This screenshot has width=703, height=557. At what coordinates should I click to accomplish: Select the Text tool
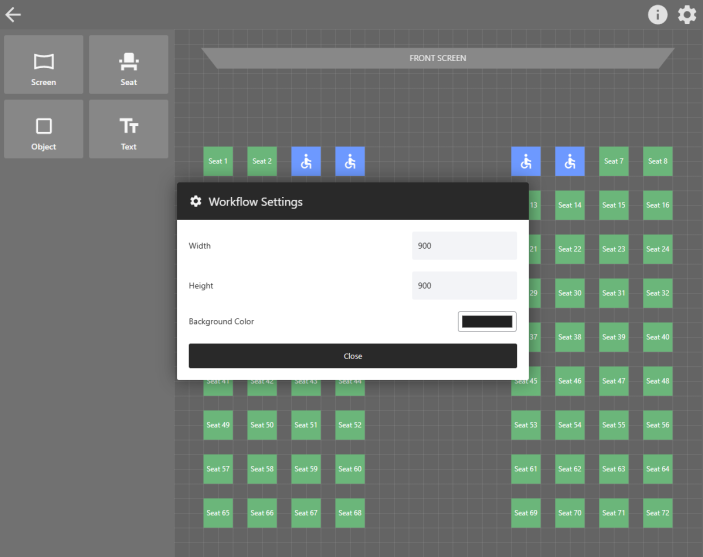[x=129, y=129]
